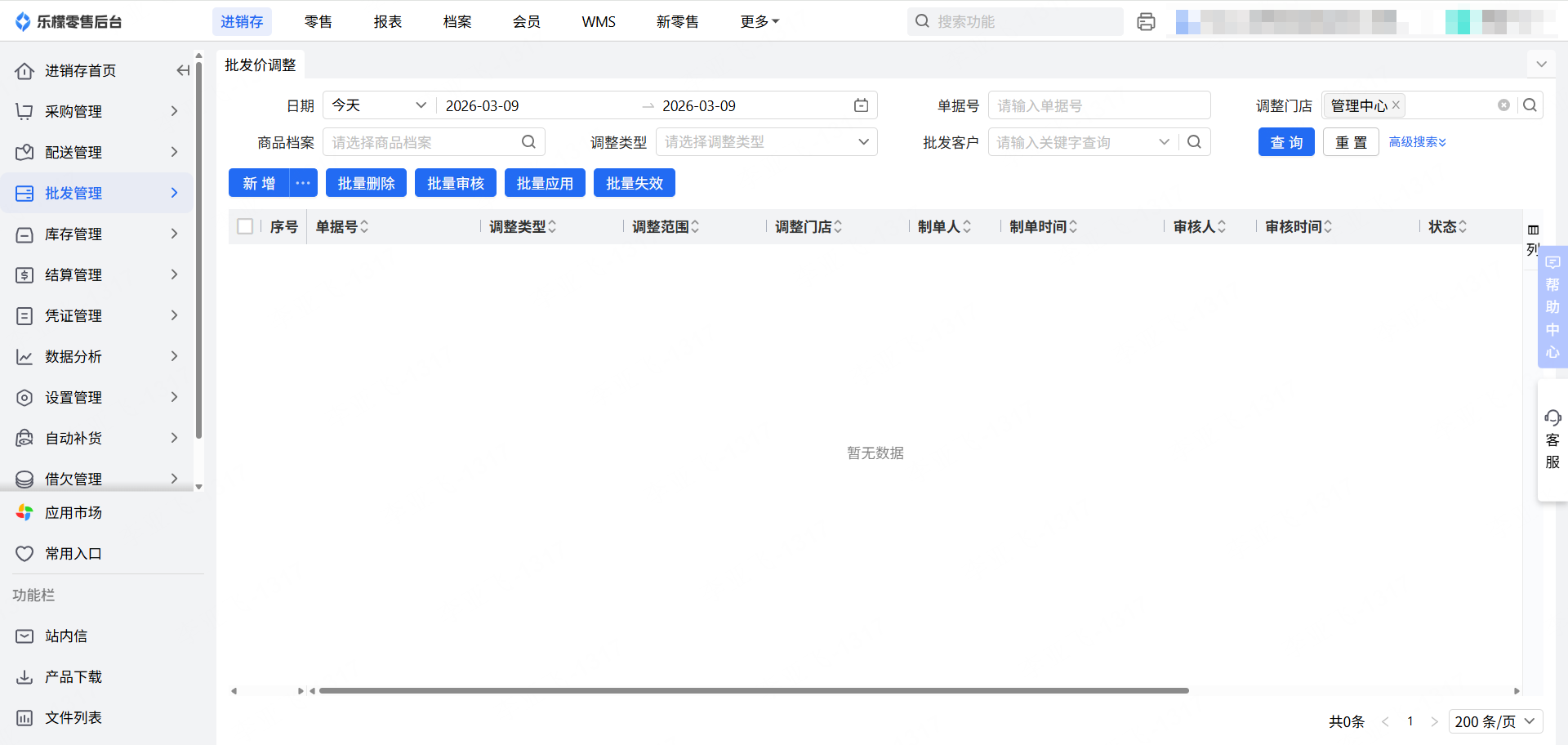Expand the tab list chevron at top right

click(1541, 65)
